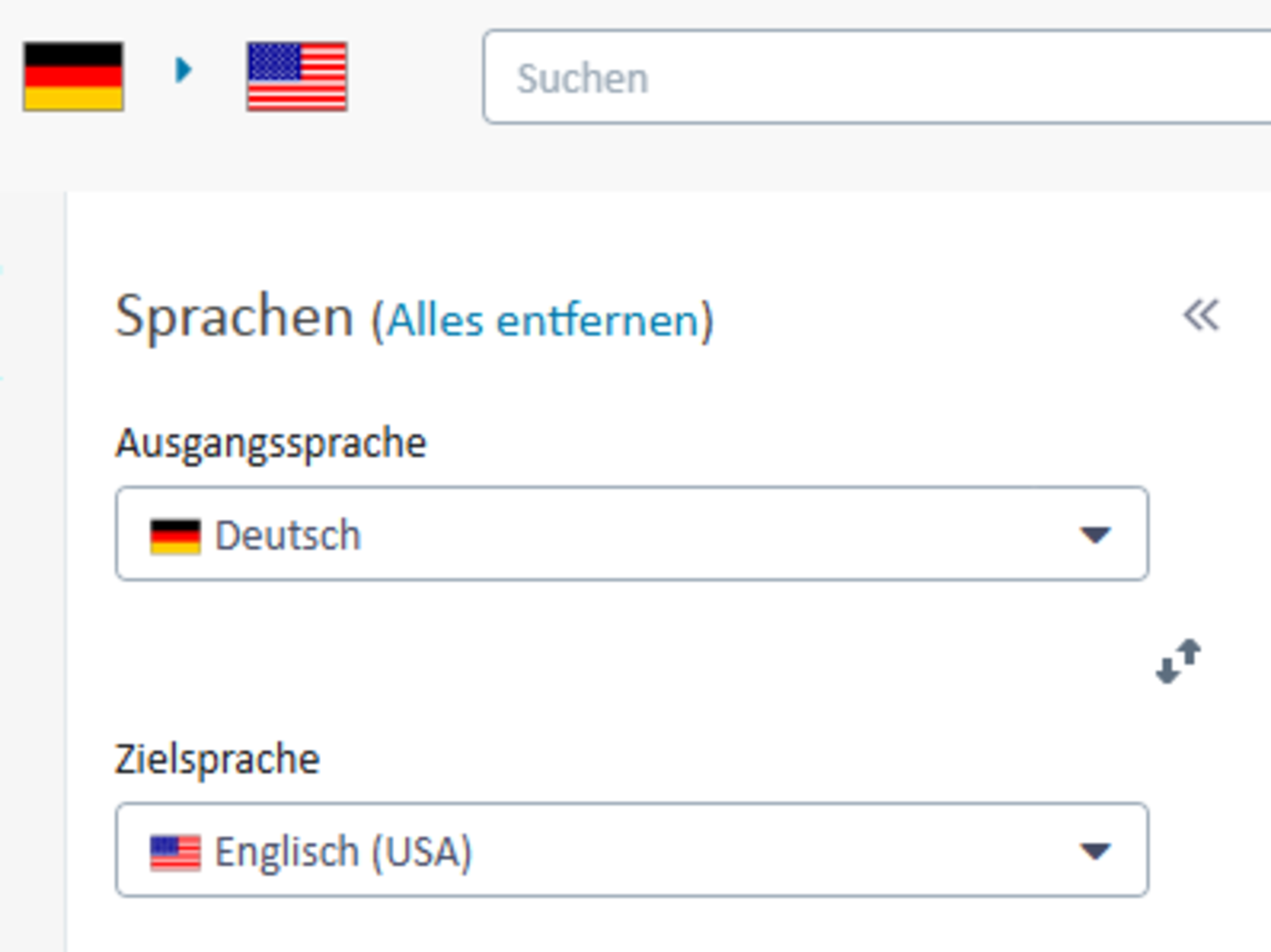Collapse the Sprachen panel with double chevron
The width and height of the screenshot is (1271, 952).
coord(1201,315)
